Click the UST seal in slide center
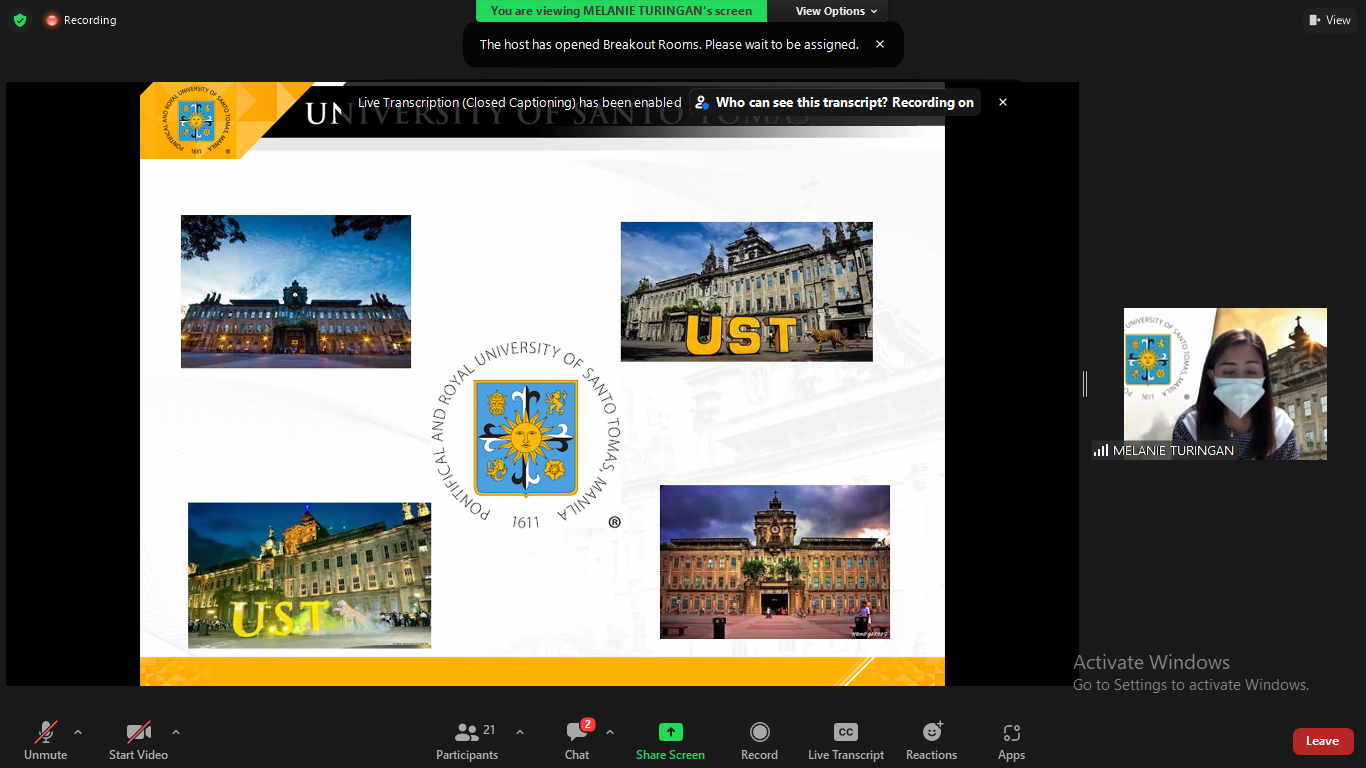The width and height of the screenshot is (1366, 768). (525, 437)
